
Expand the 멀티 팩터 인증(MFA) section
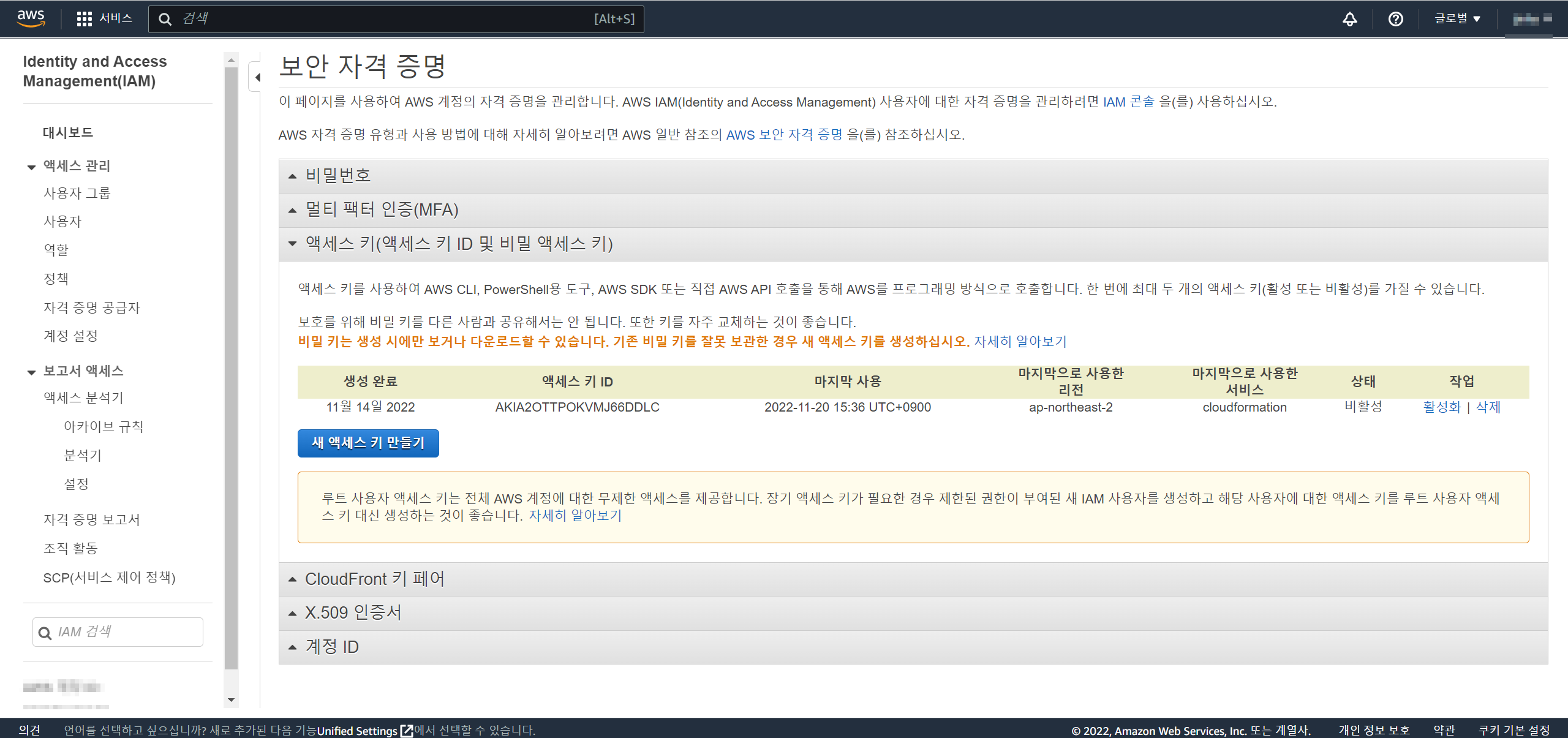click(x=381, y=210)
